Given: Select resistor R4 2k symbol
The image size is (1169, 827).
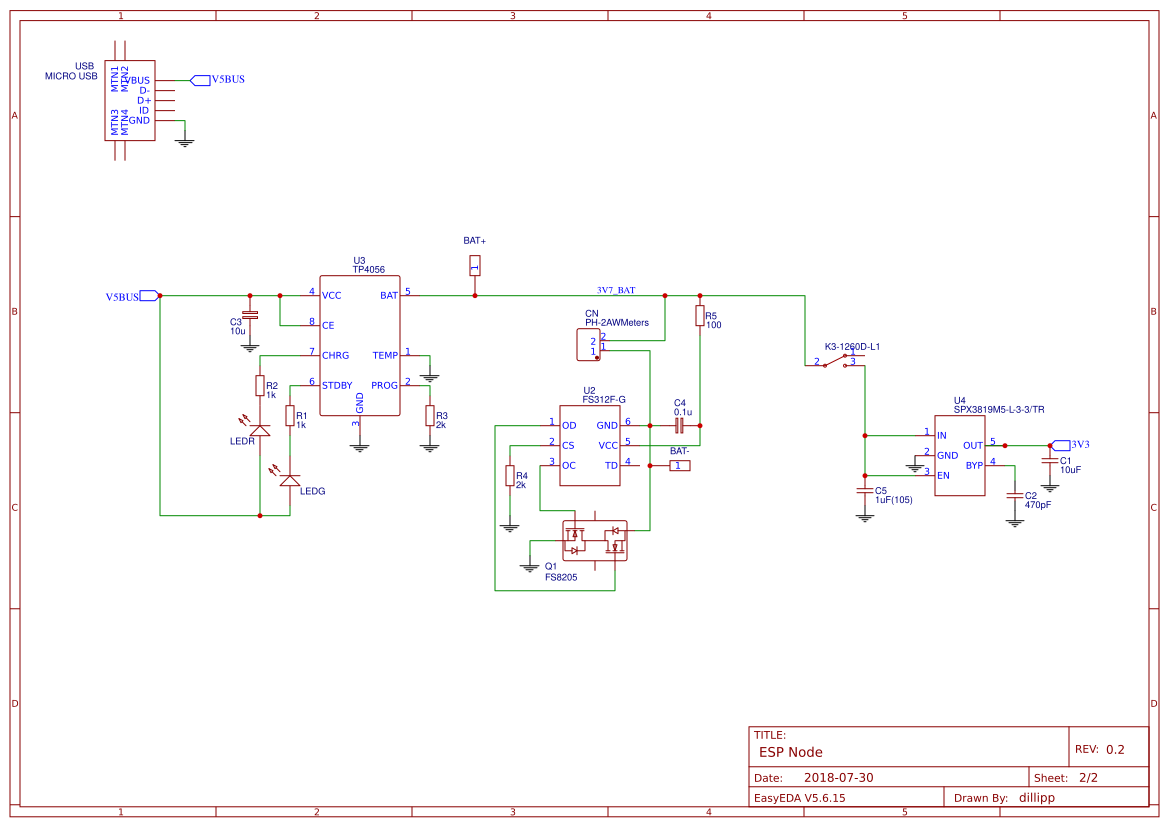Looking at the screenshot, I should point(510,476).
